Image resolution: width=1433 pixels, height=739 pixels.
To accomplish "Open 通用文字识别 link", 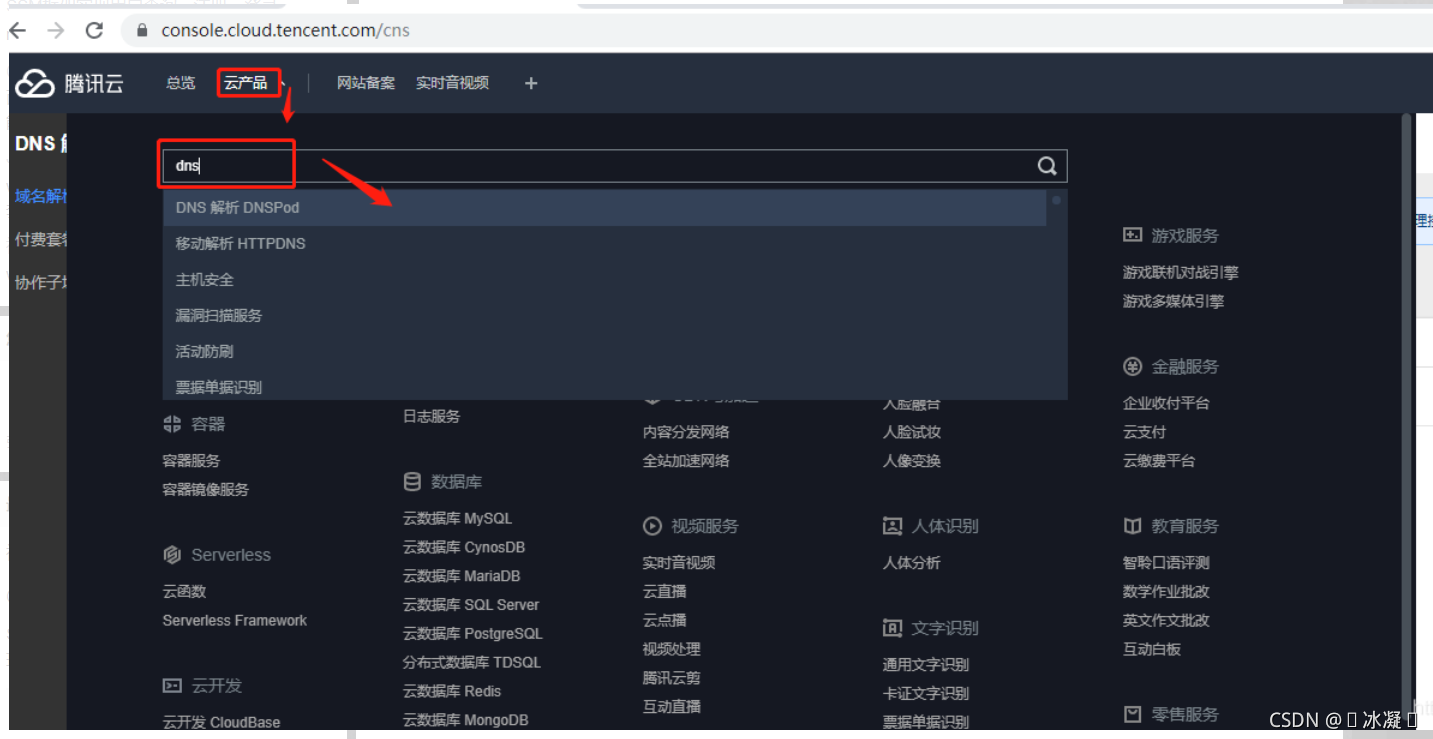I will click(x=926, y=665).
